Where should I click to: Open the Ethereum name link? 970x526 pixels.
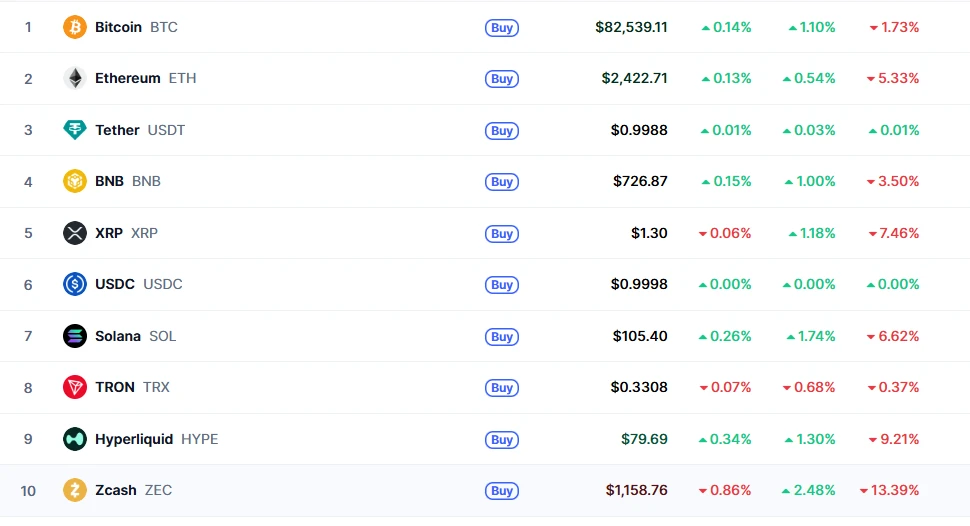tap(127, 79)
